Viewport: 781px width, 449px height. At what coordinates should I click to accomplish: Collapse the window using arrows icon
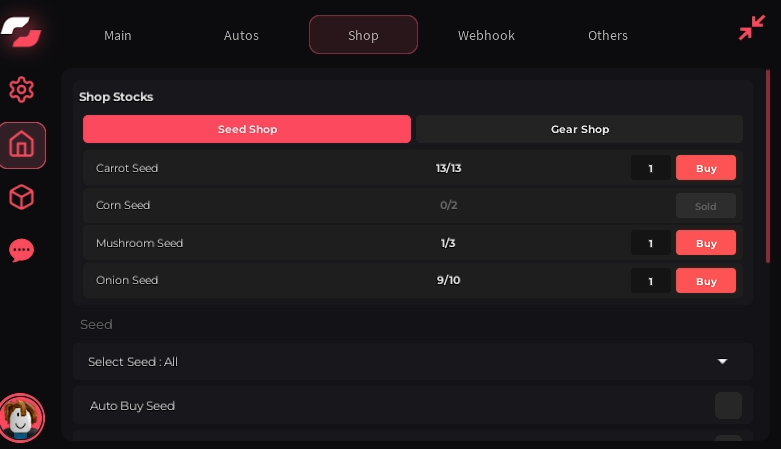[751, 28]
